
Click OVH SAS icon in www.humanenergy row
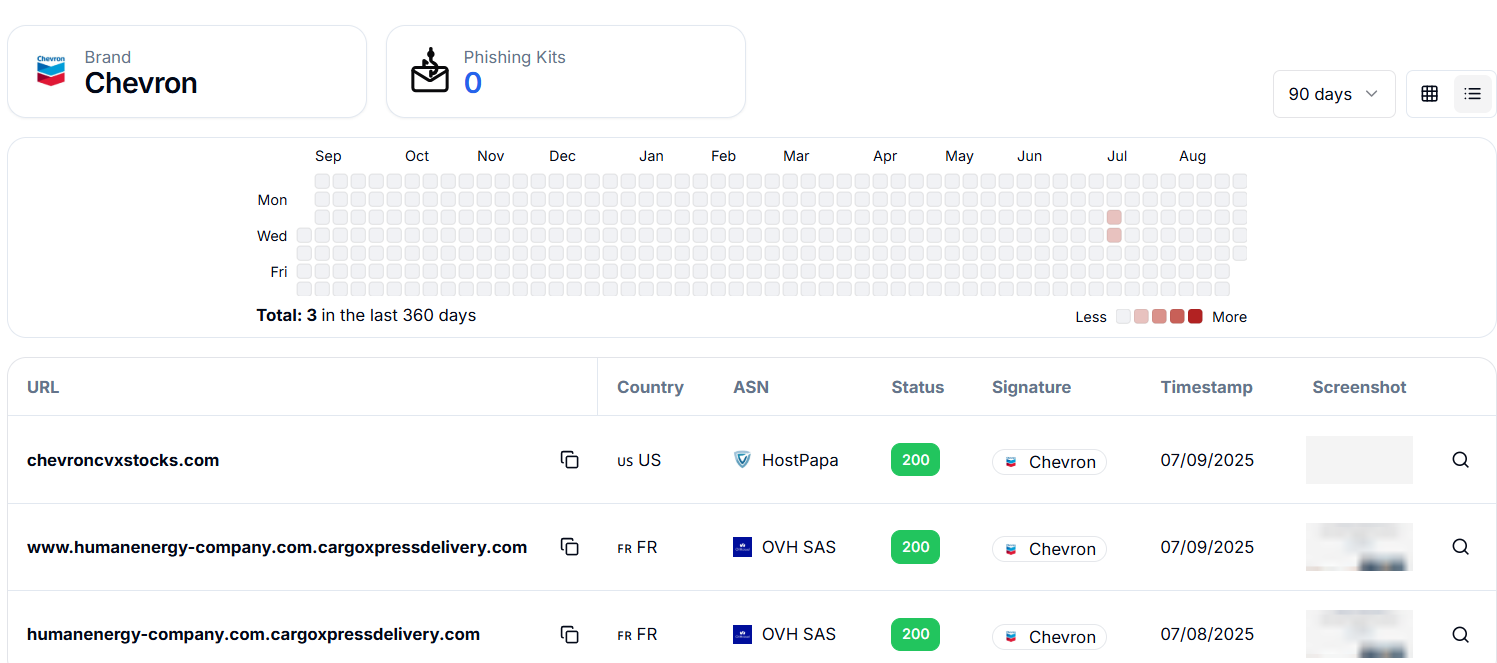[742, 547]
